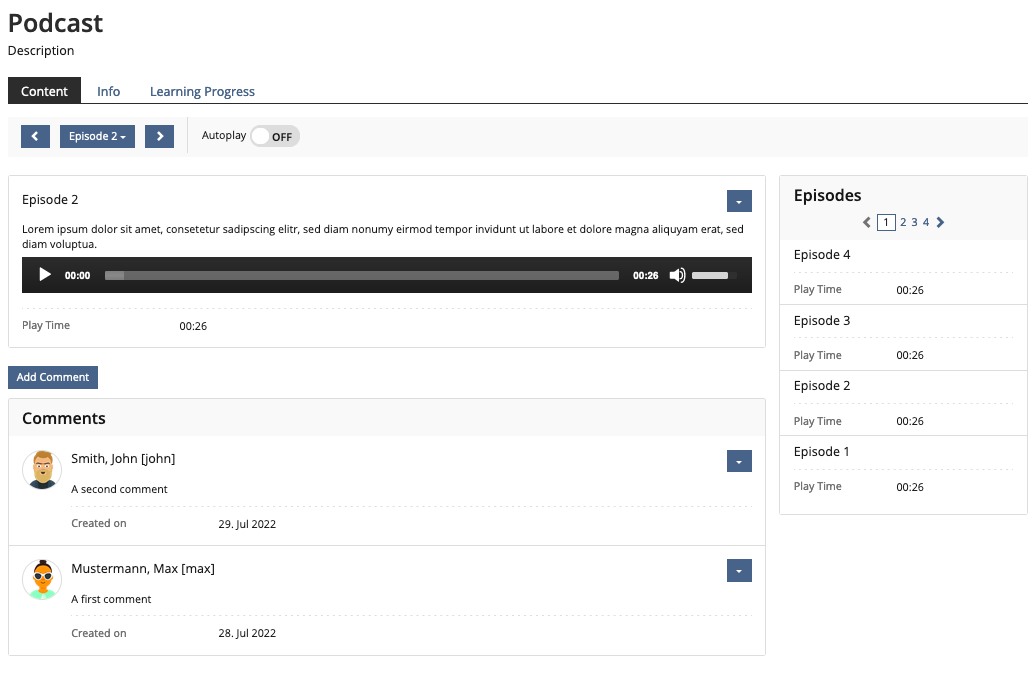Image resolution: width=1034 pixels, height=676 pixels.
Task: Switch to the Info tab
Action: click(108, 91)
